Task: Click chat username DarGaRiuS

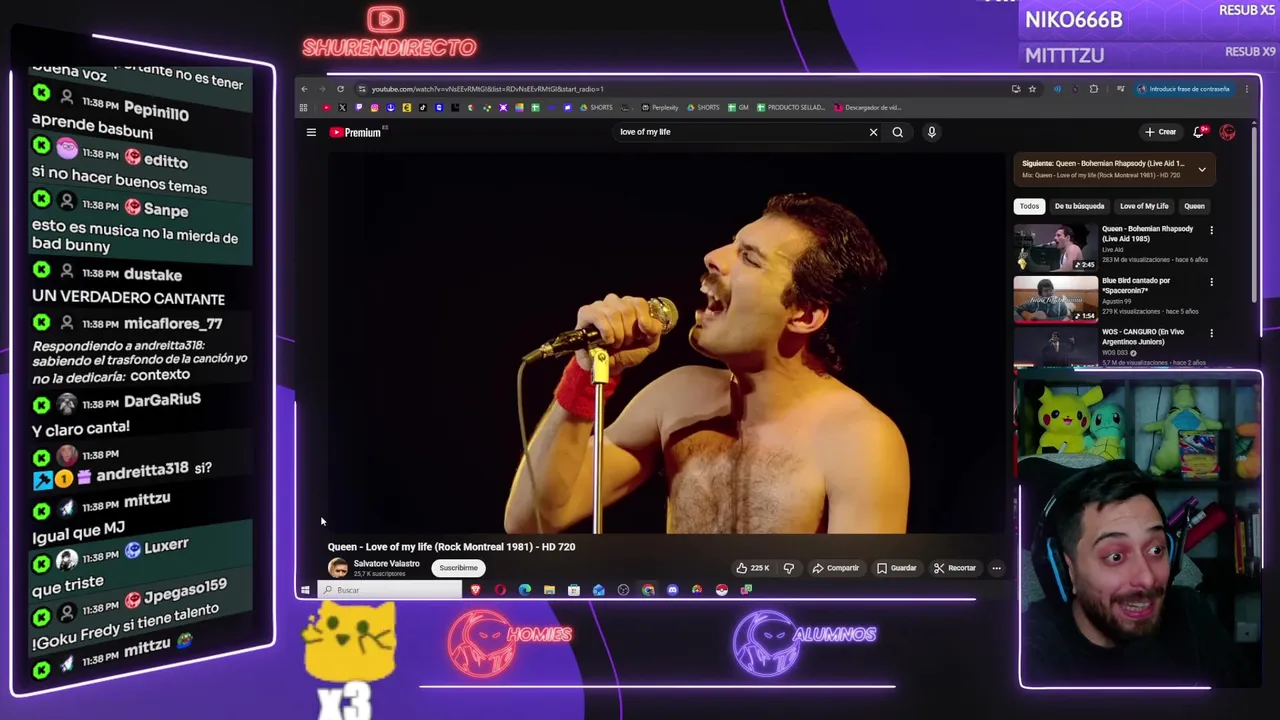Action: point(162,401)
